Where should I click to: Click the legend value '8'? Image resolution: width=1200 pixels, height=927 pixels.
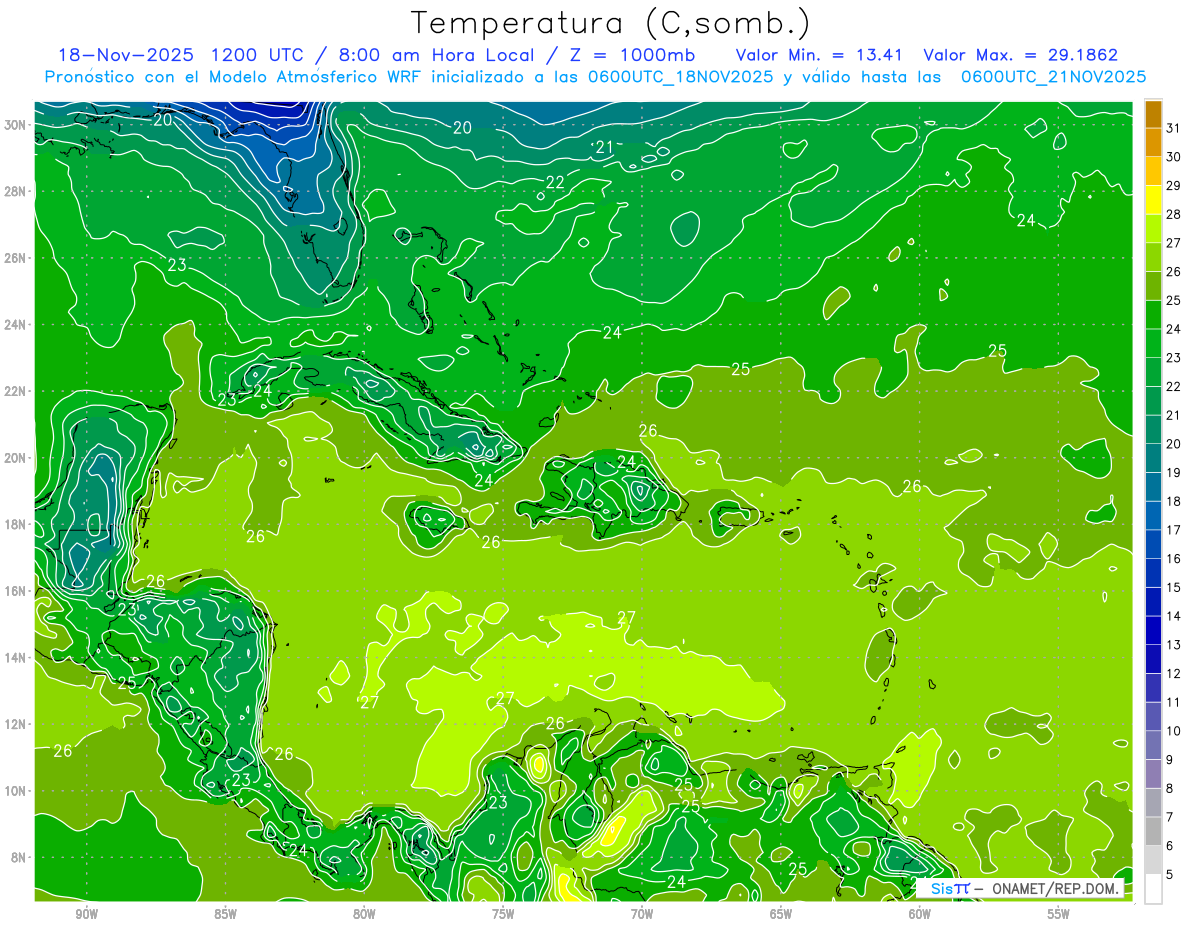coord(1170,788)
